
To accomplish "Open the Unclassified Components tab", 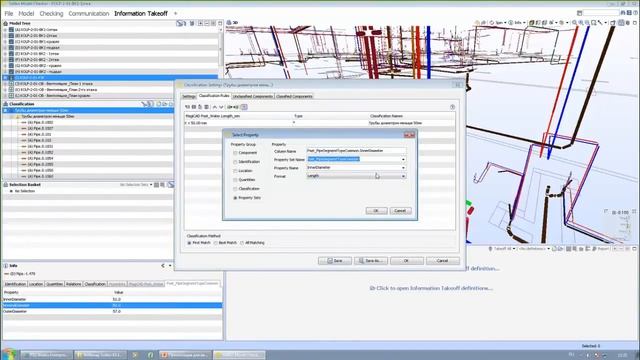I will point(253,96).
